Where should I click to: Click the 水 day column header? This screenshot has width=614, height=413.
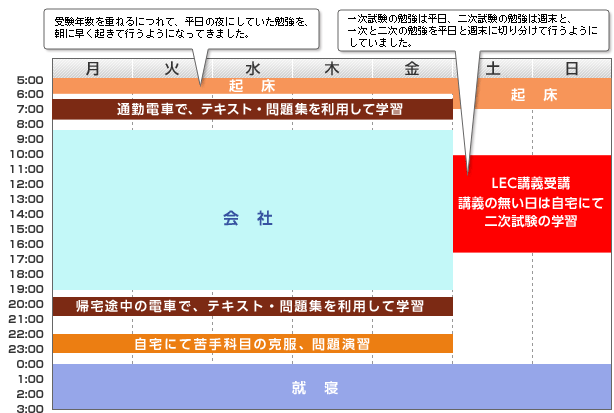click(253, 69)
